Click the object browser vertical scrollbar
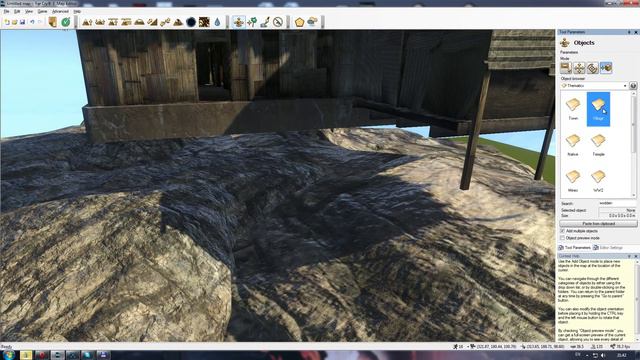Screen dimensions: 640x360 click(634, 144)
